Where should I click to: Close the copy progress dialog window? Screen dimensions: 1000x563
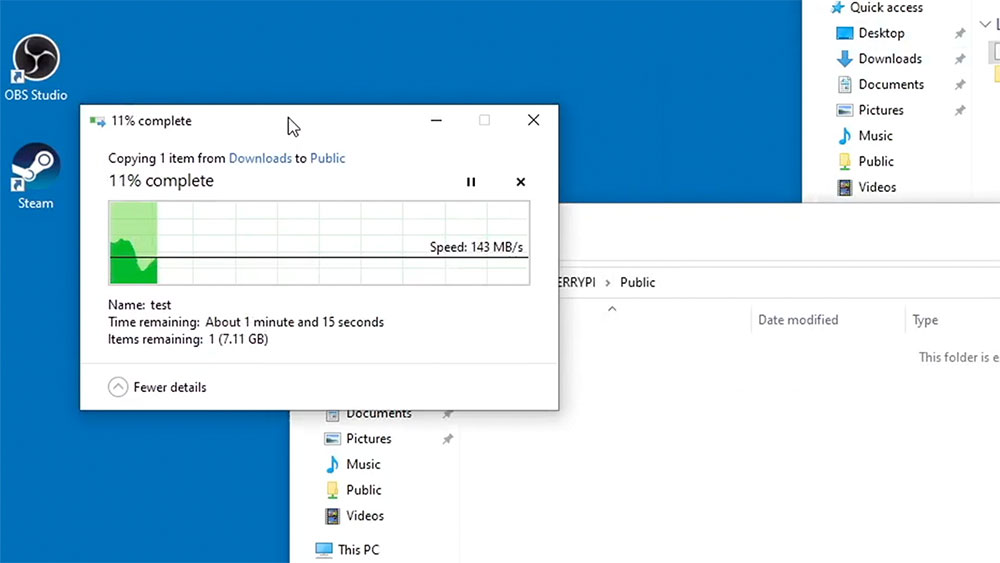click(x=533, y=121)
